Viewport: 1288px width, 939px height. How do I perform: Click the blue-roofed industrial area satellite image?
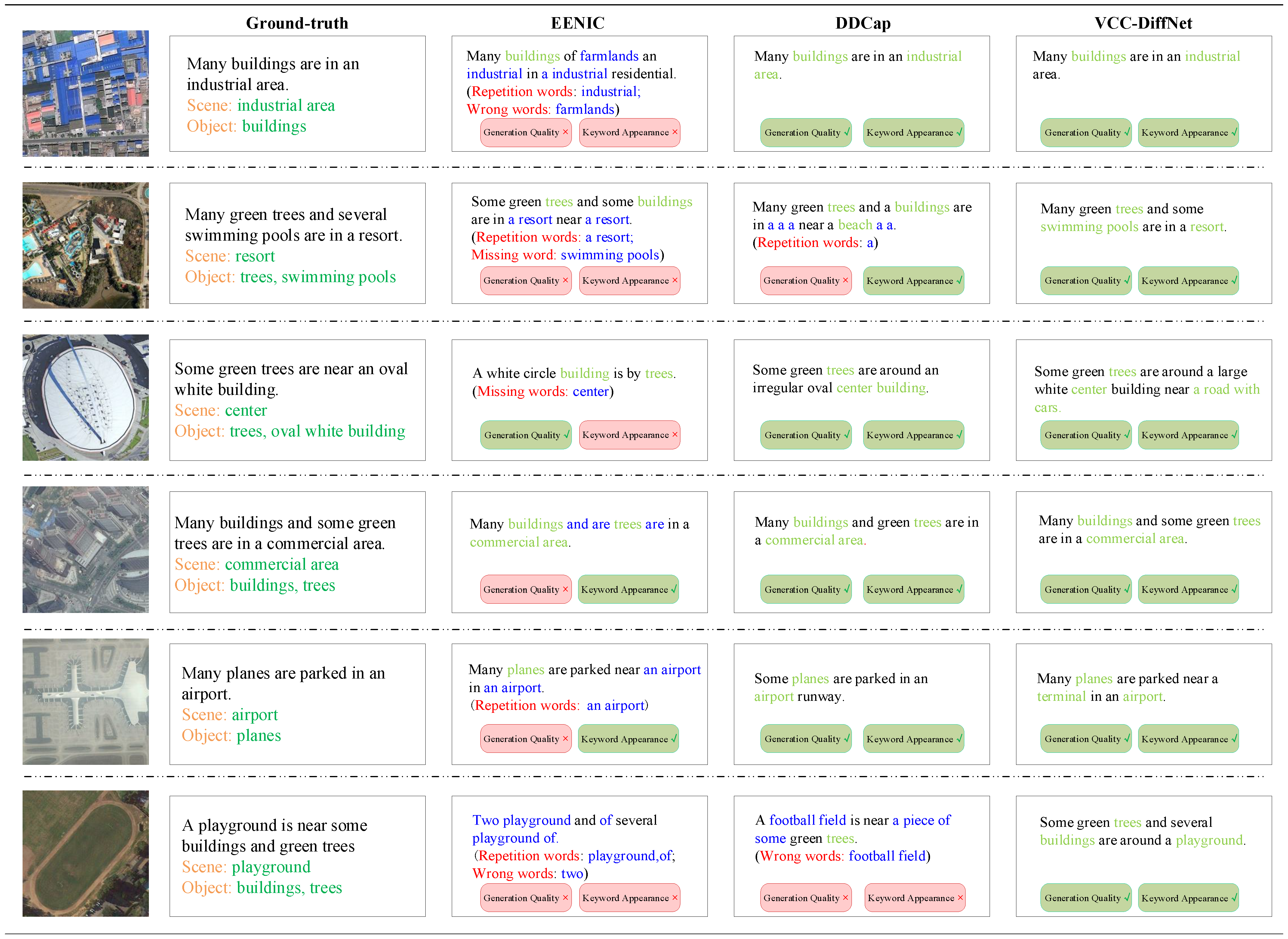85,93
